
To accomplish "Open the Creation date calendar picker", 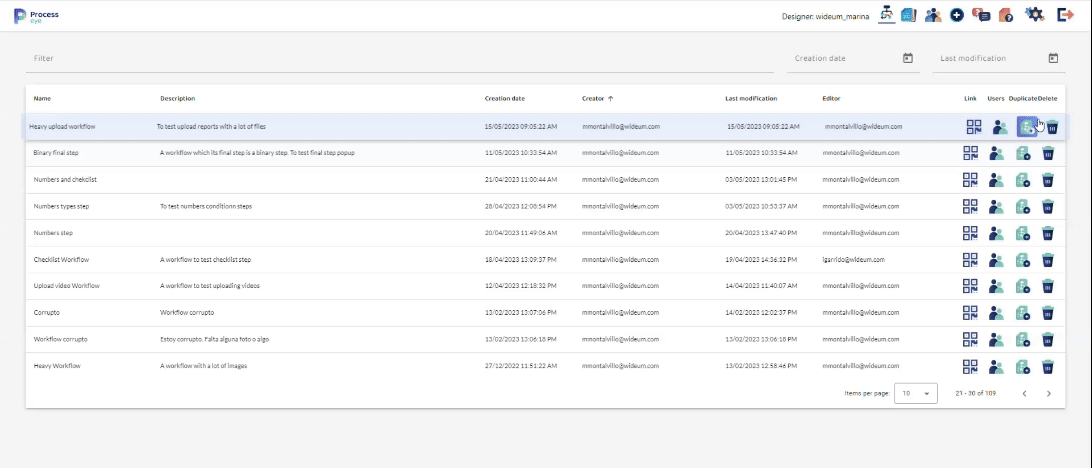I will (x=908, y=58).
